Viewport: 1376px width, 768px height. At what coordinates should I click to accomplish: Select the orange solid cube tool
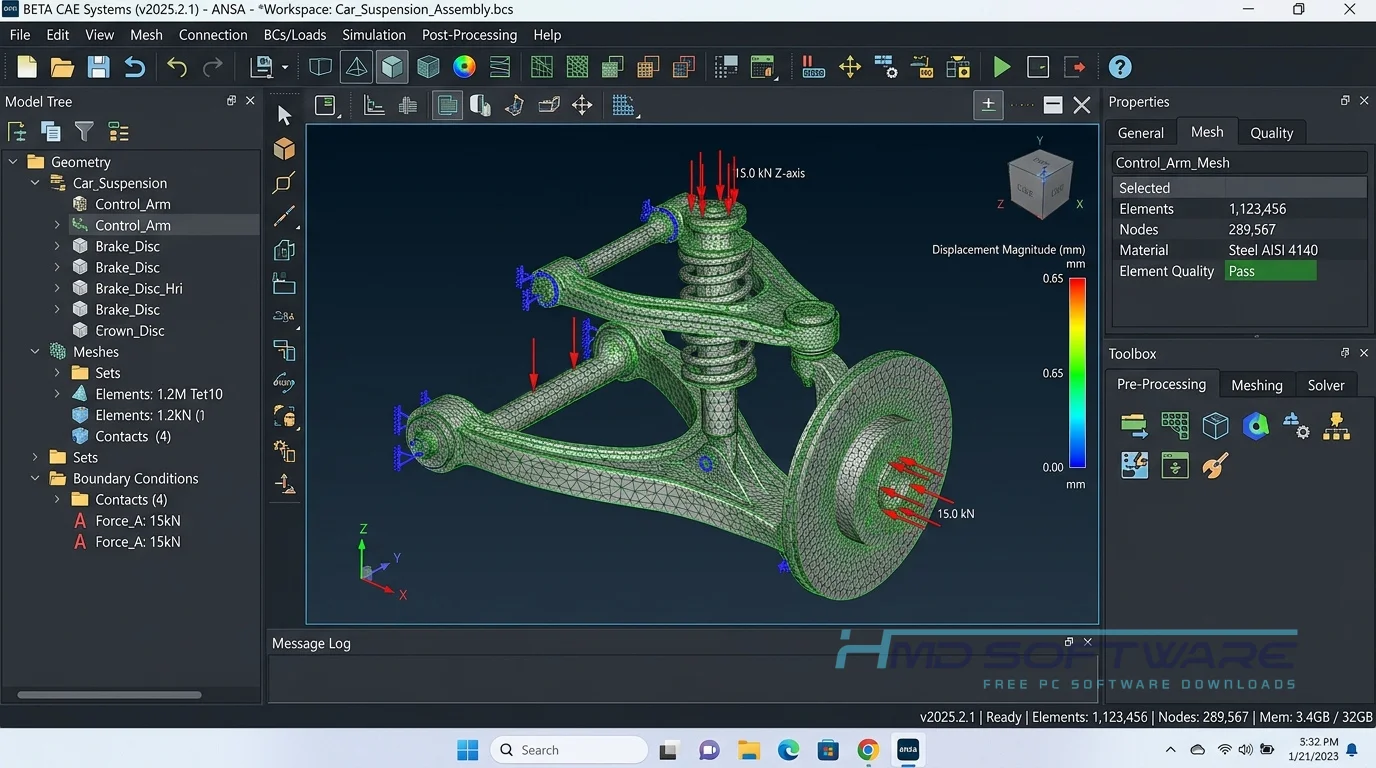point(285,148)
